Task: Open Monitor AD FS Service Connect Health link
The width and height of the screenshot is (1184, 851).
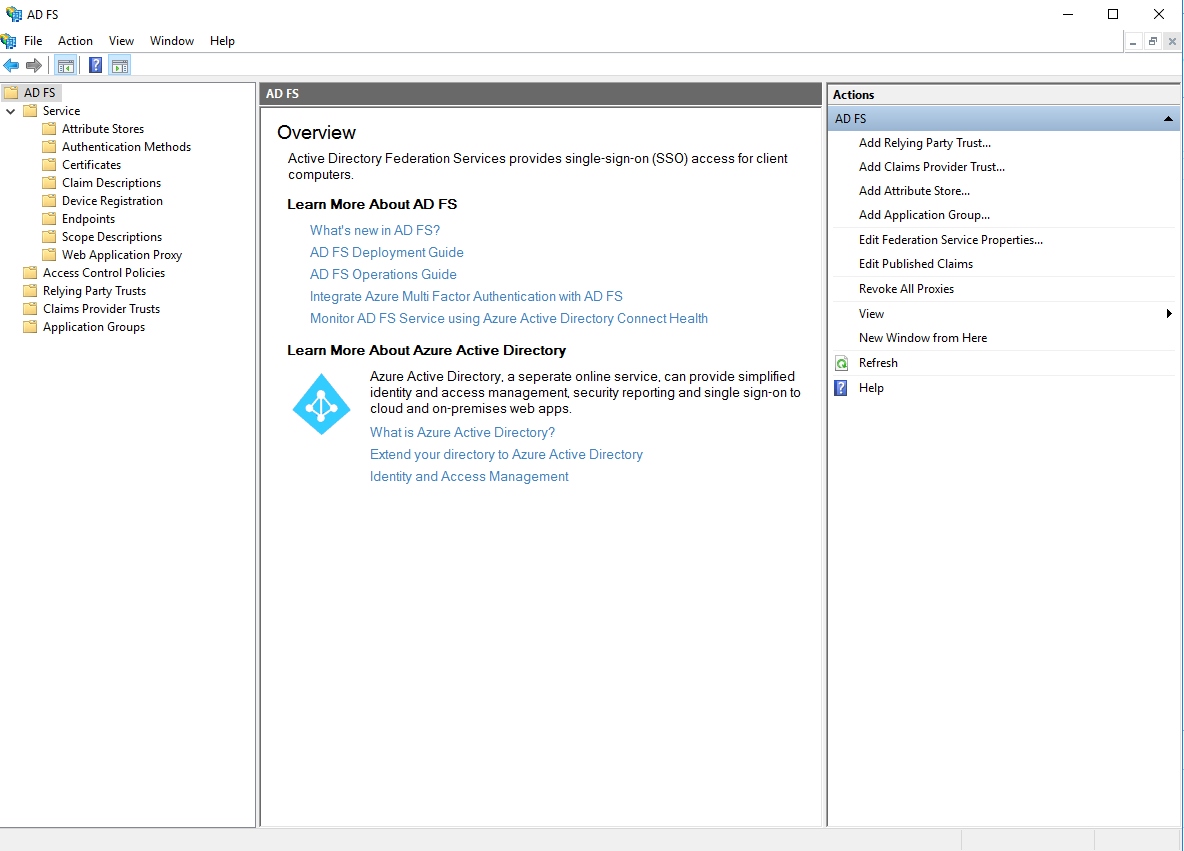Action: coord(509,318)
